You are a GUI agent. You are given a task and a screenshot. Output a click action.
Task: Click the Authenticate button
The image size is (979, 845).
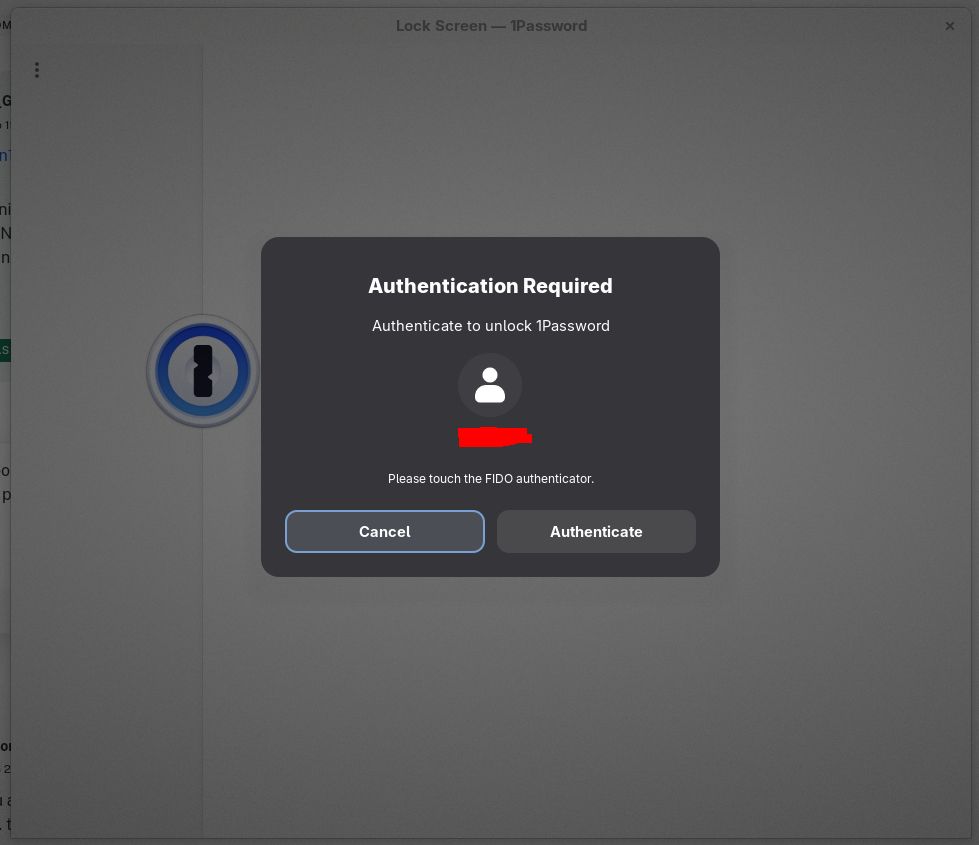596,532
